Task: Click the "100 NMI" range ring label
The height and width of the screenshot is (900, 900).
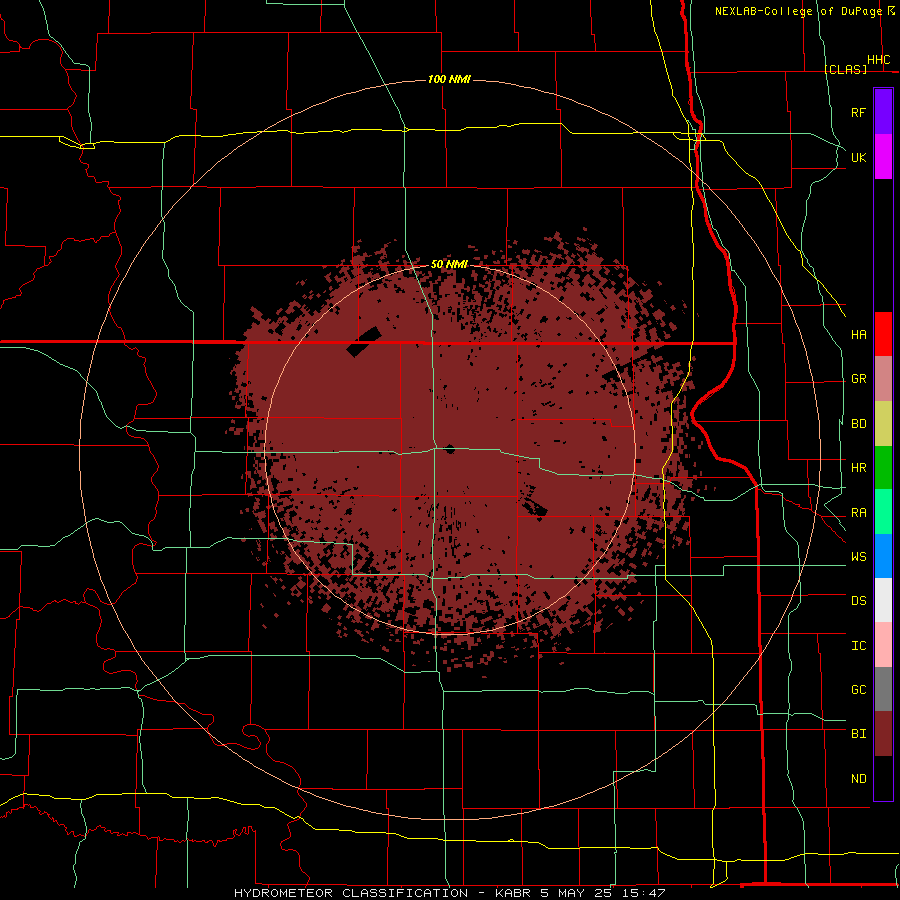Action: 449,79
